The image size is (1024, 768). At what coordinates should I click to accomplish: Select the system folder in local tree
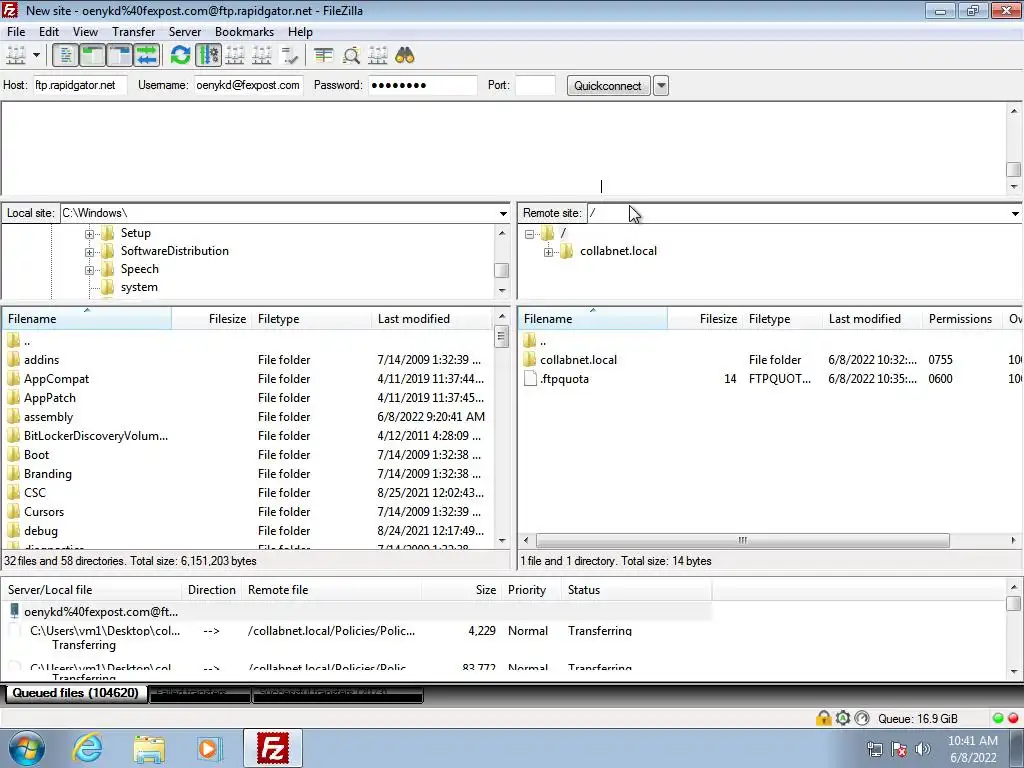(x=139, y=287)
